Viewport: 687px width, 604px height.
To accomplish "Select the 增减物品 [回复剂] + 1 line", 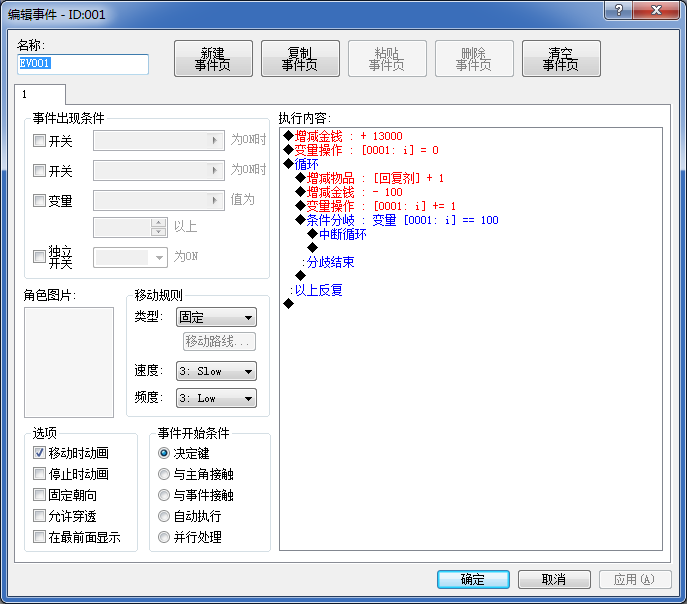I will pos(369,178).
